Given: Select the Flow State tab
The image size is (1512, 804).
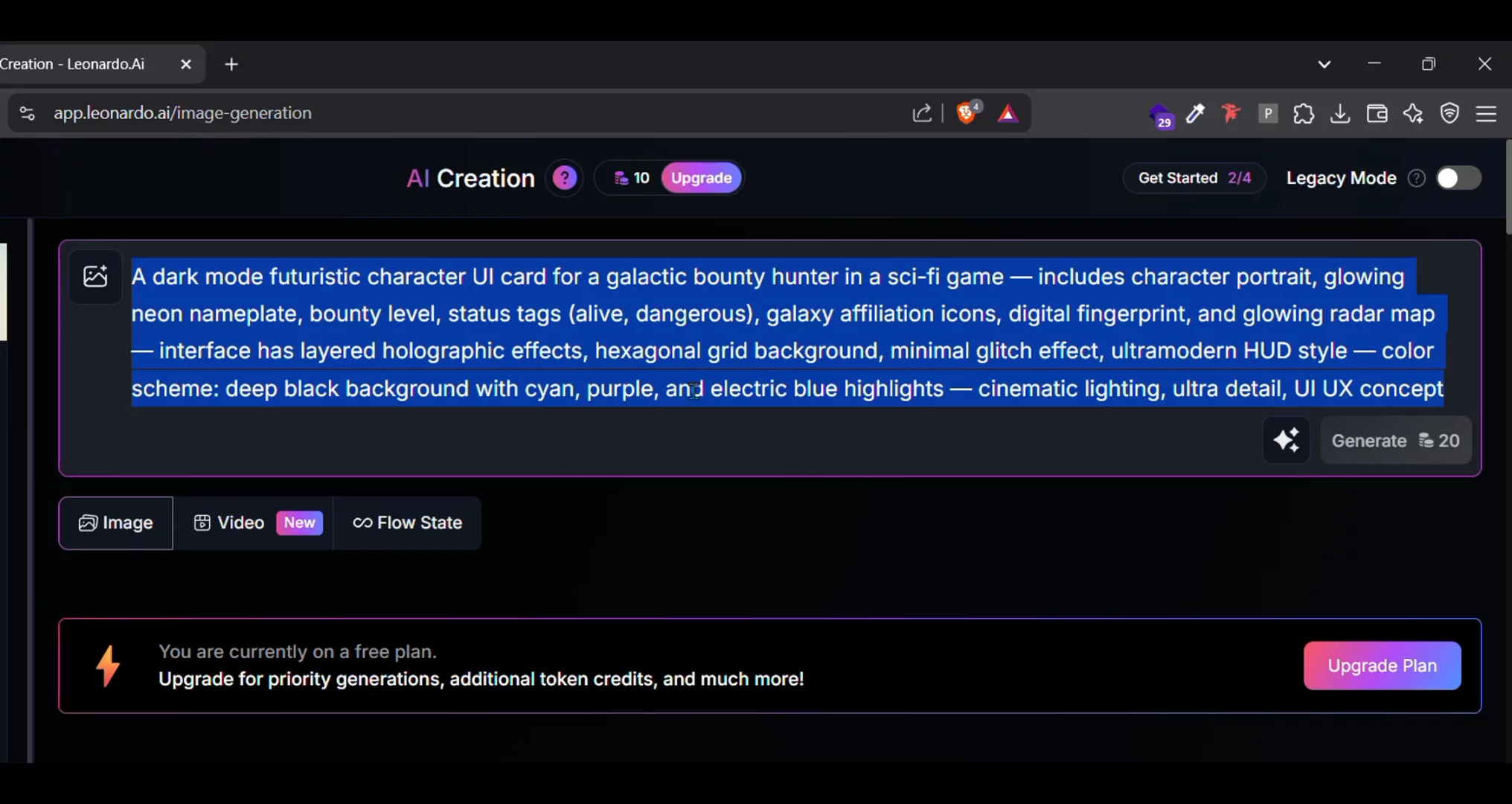Looking at the screenshot, I should click(408, 523).
